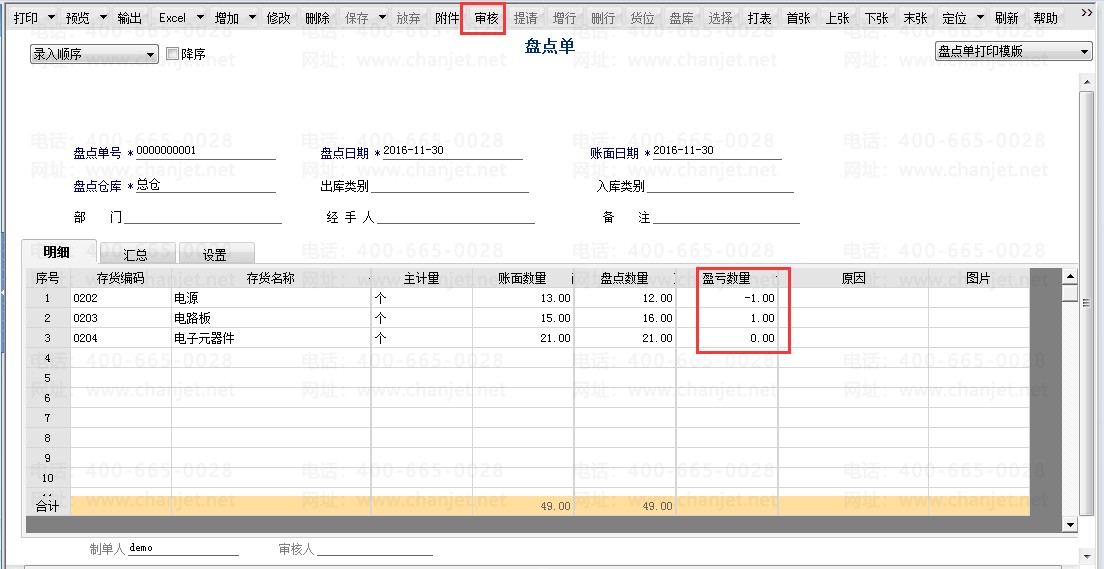Click the 输出 toolbar button
The image size is (1104, 569).
(x=130, y=18)
